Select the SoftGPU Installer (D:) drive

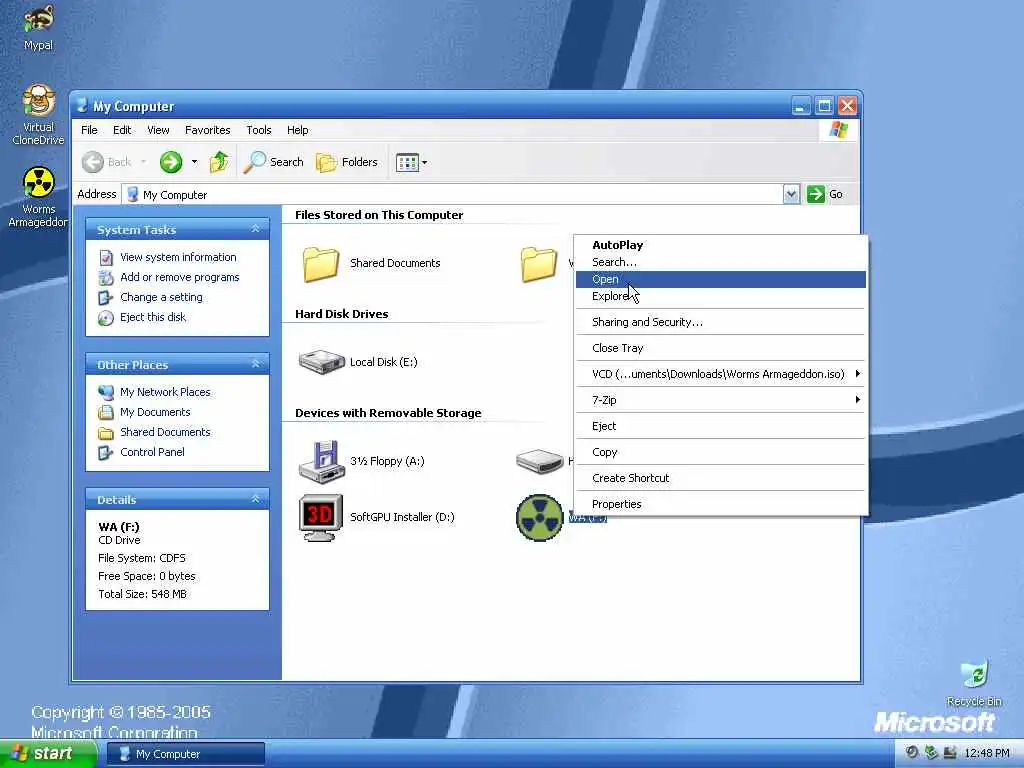click(321, 517)
